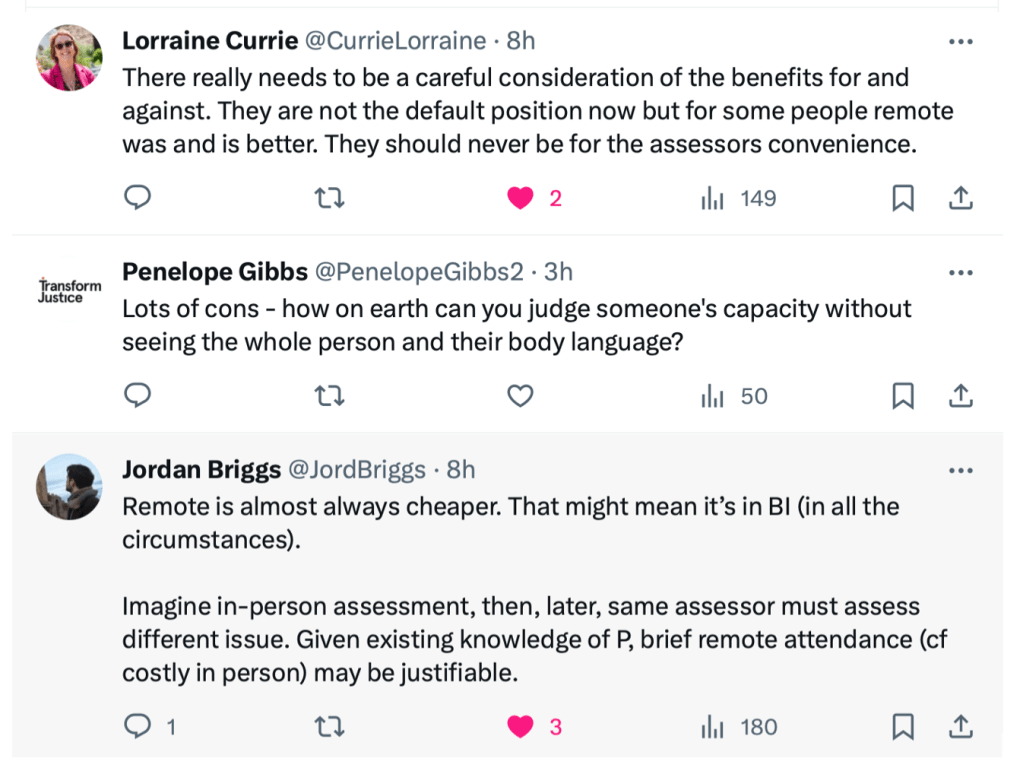The image size is (1023, 768).
Task: Like Penelope Gibbs' tweet
Action: click(520, 397)
